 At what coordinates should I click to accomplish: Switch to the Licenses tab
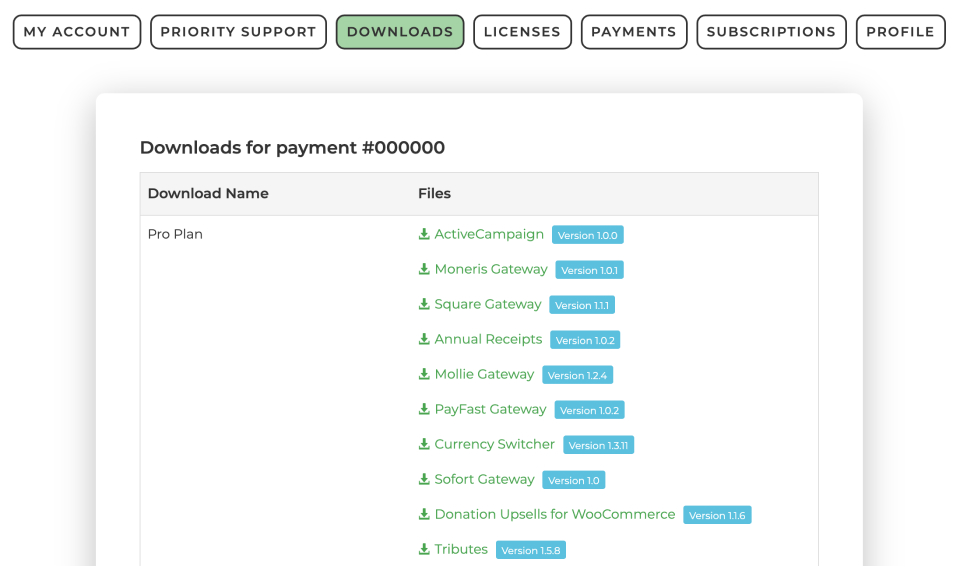(522, 32)
